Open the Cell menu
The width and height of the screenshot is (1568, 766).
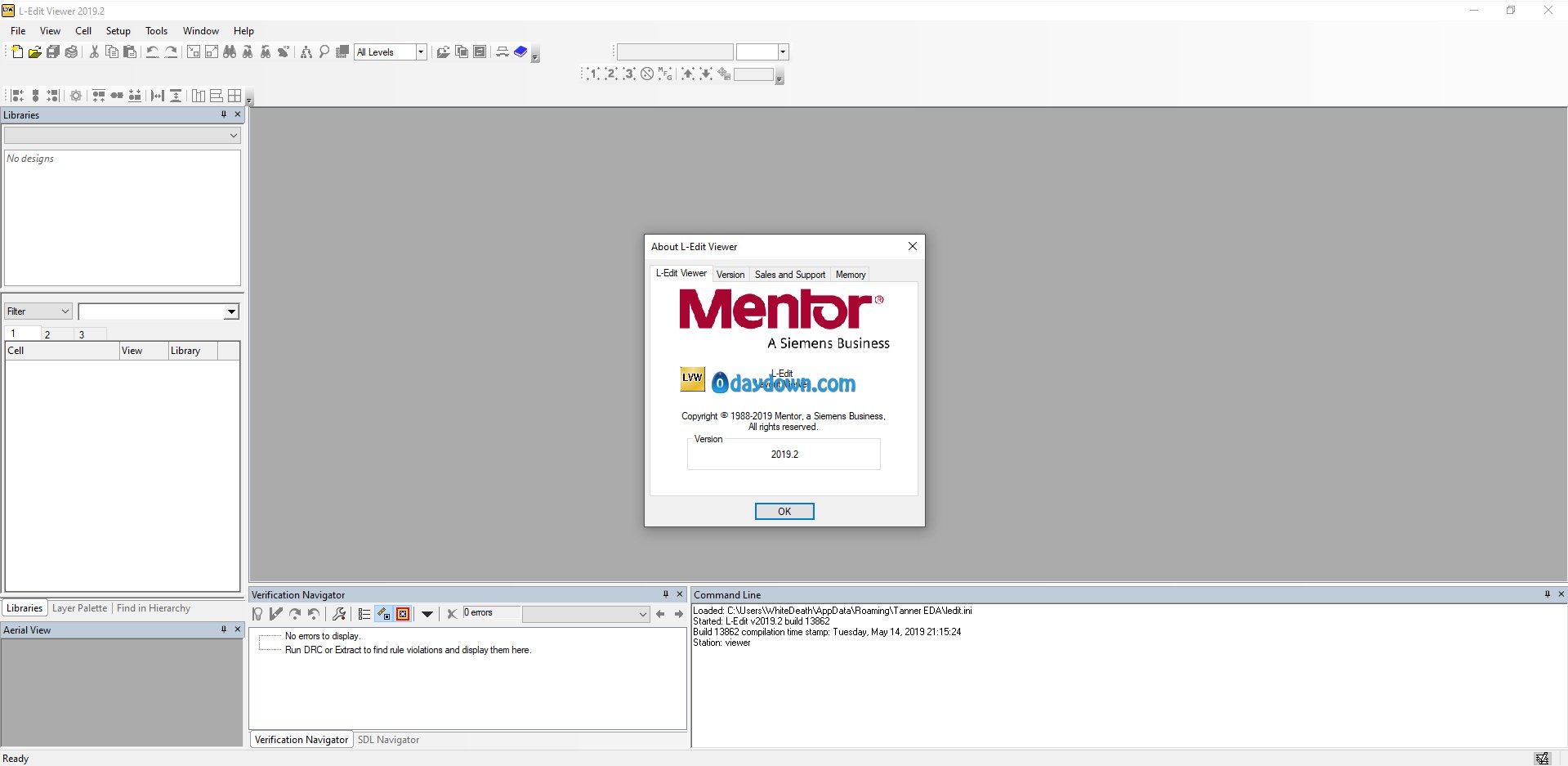coord(83,31)
